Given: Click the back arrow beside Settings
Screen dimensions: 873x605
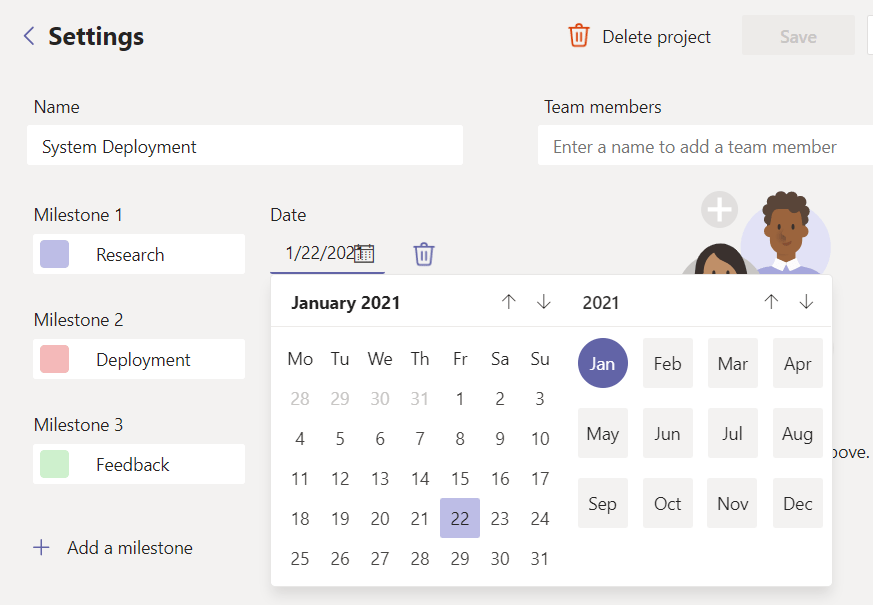Looking at the screenshot, I should (x=29, y=37).
